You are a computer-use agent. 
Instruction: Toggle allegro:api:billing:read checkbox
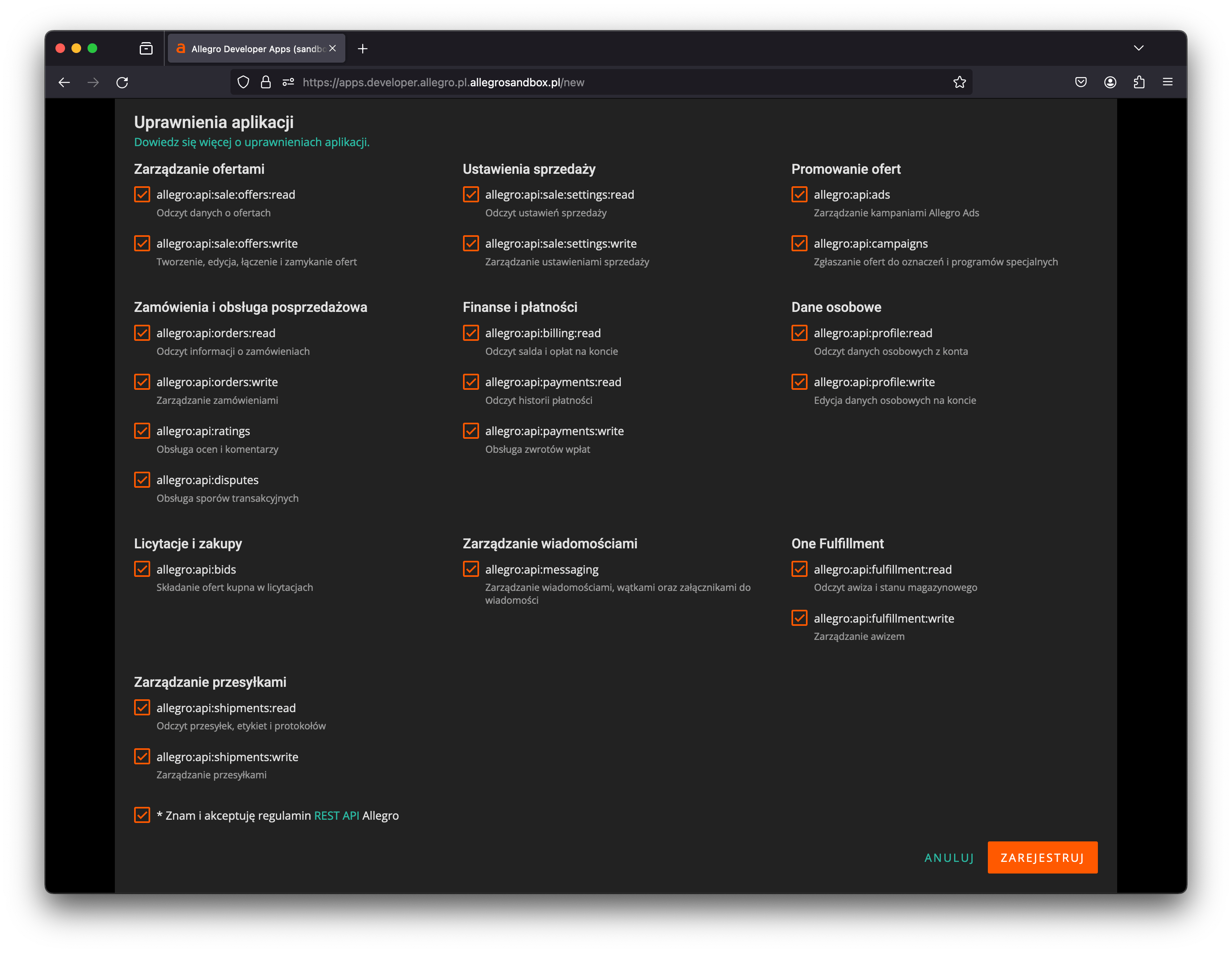pyautogui.click(x=471, y=333)
